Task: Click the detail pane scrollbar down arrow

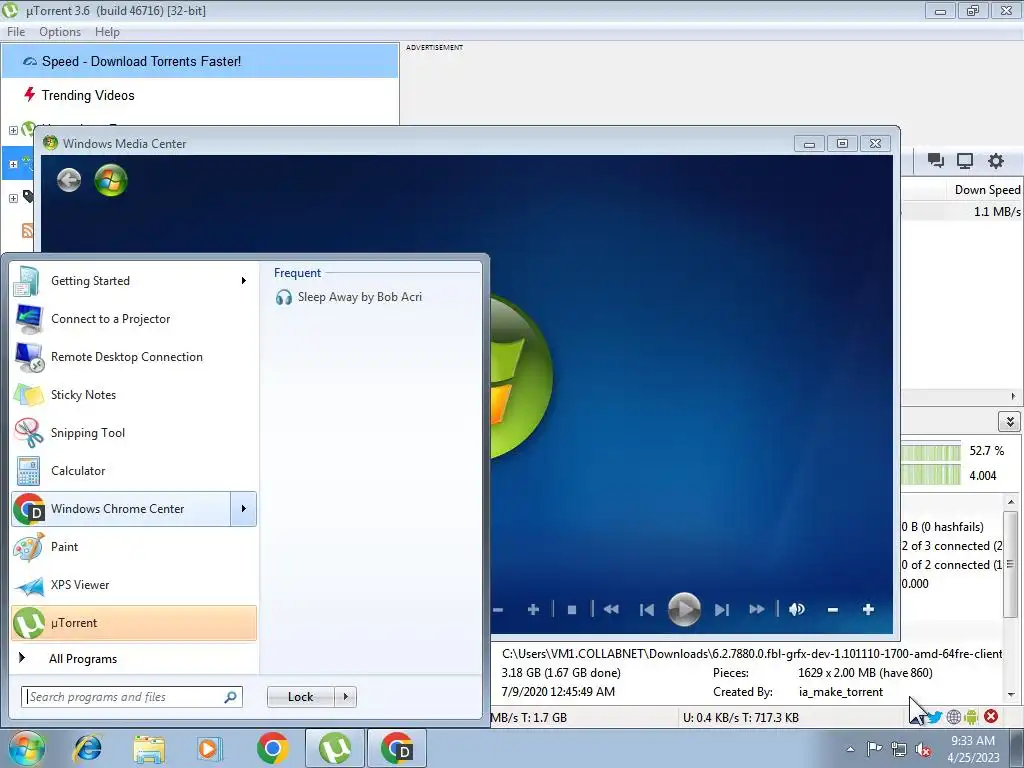Action: 1011,695
